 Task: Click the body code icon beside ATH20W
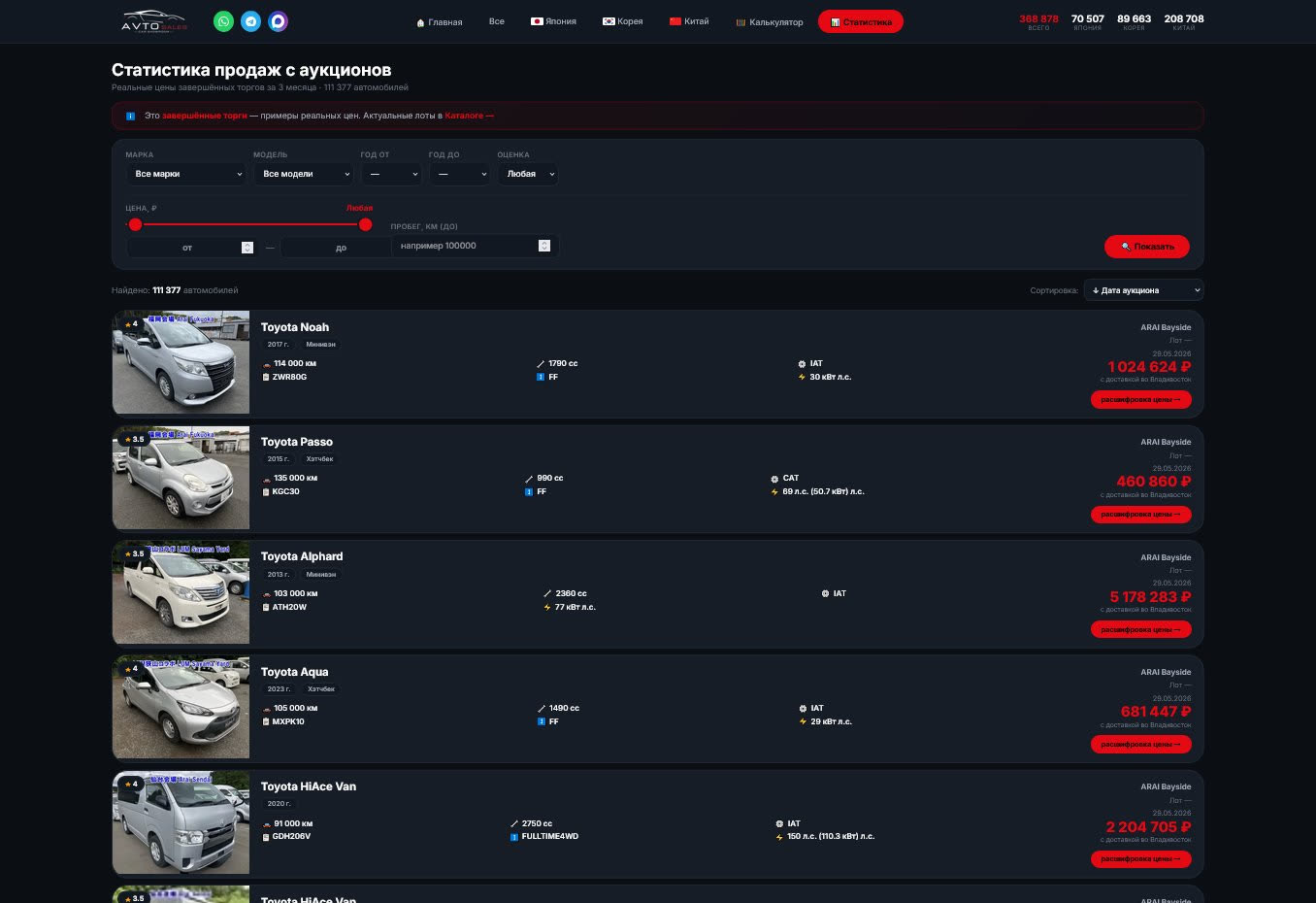[267, 608]
